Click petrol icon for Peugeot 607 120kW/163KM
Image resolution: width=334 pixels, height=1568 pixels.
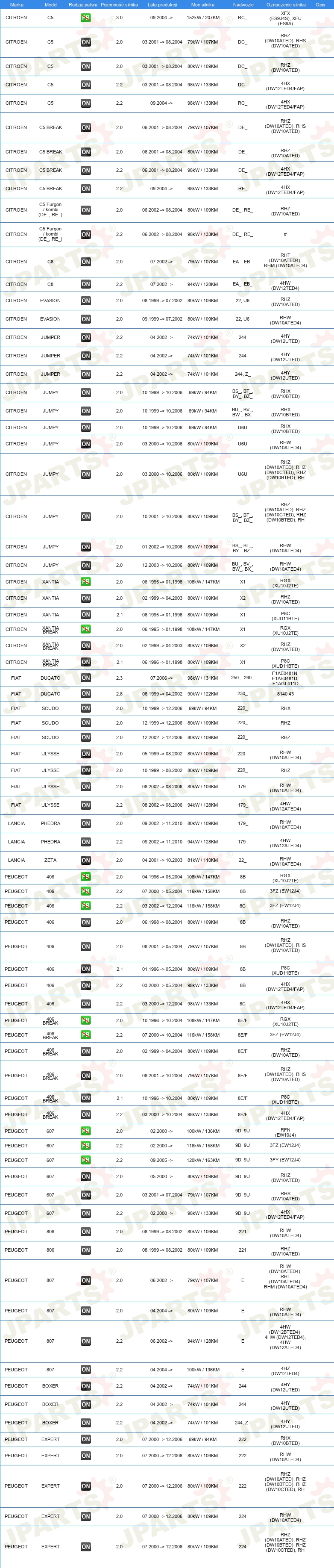pos(86,1160)
